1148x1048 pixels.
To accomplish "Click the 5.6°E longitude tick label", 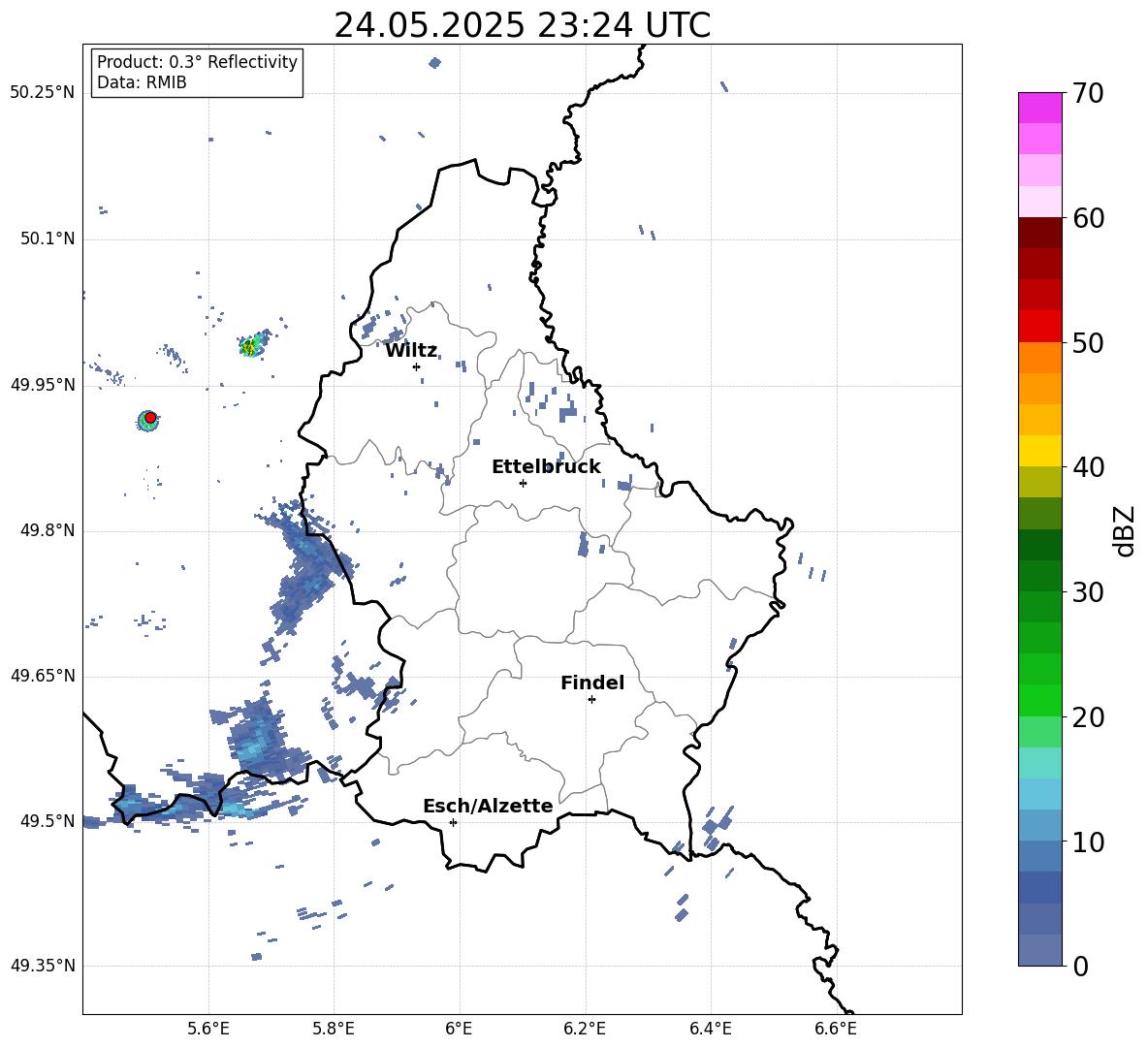I will coord(208,1029).
